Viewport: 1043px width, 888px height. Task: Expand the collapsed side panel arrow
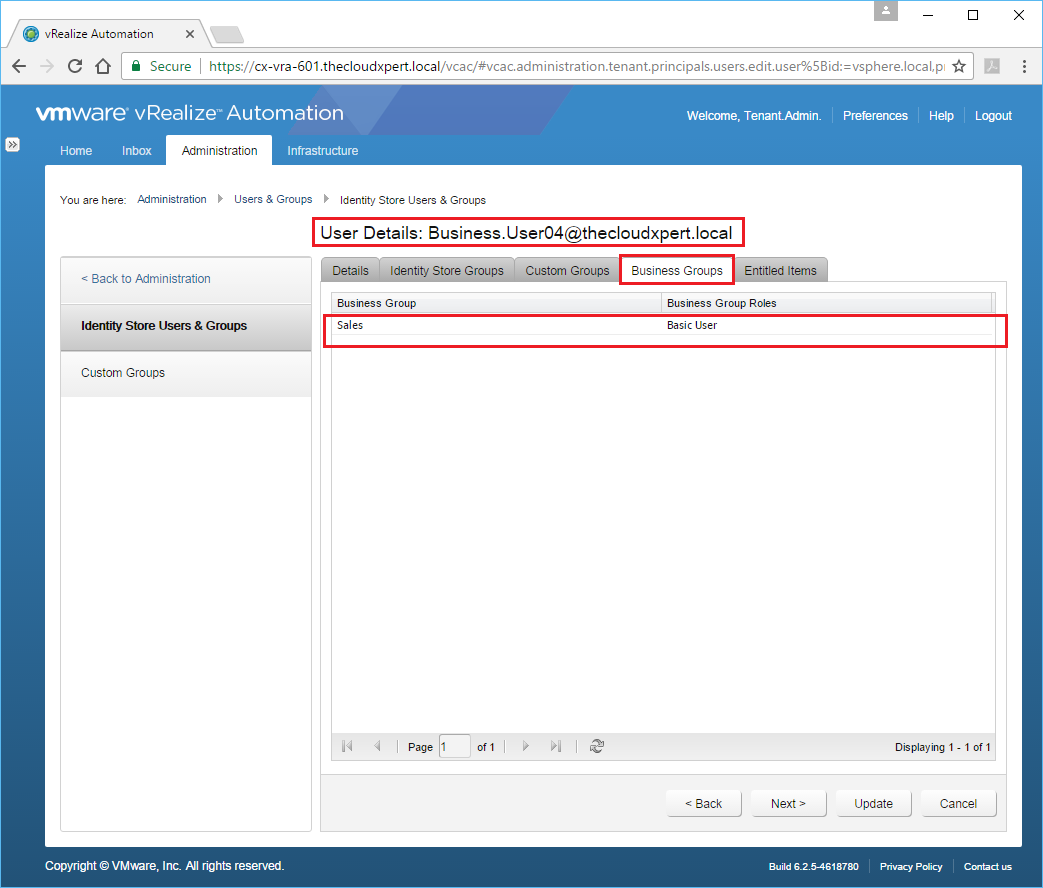click(13, 144)
